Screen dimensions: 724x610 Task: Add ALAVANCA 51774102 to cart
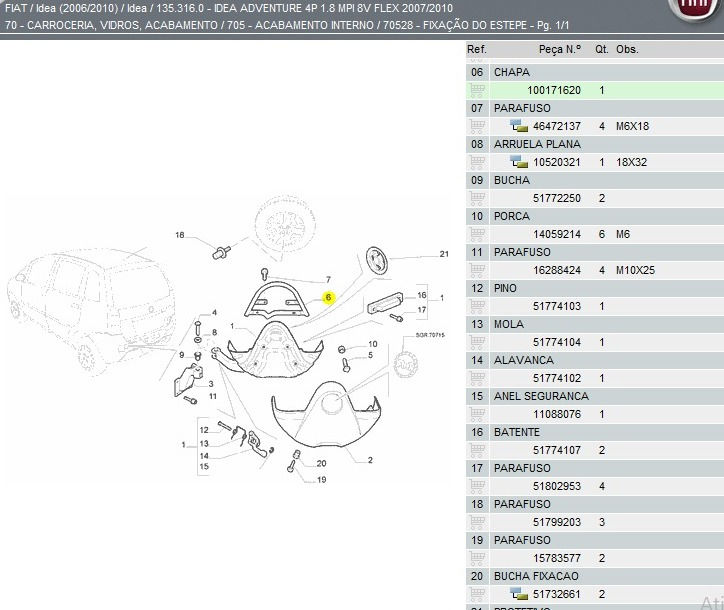477,378
